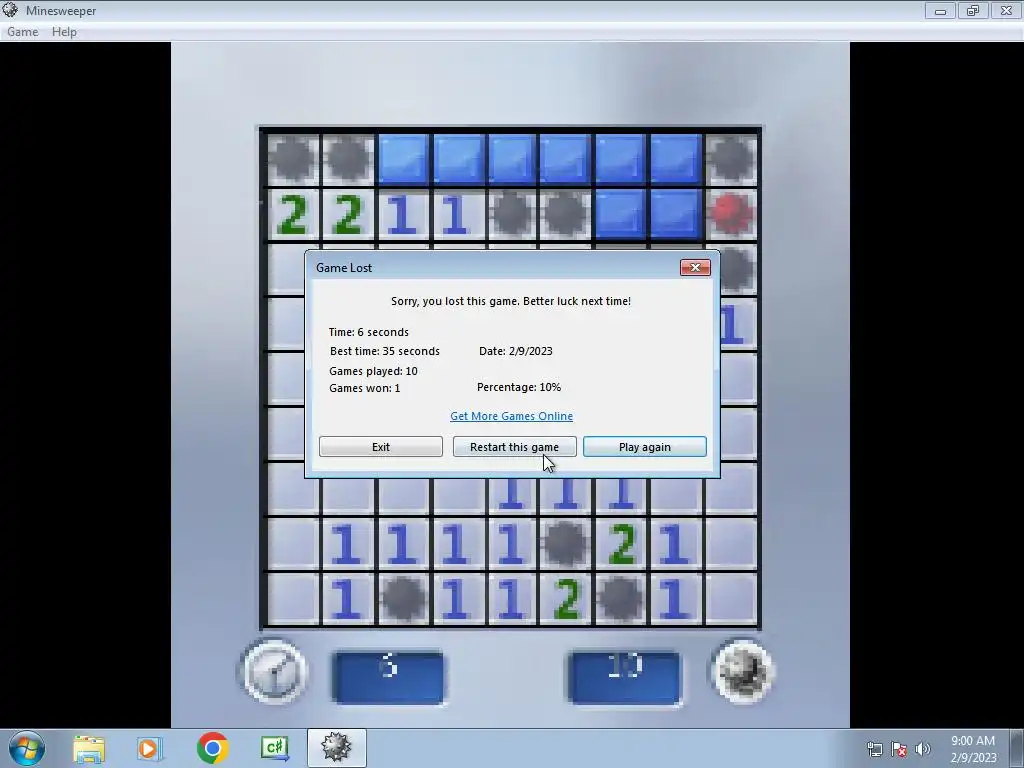Click the Minesweeper title bar app icon
The width and height of the screenshot is (1024, 768).
click(x=10, y=10)
